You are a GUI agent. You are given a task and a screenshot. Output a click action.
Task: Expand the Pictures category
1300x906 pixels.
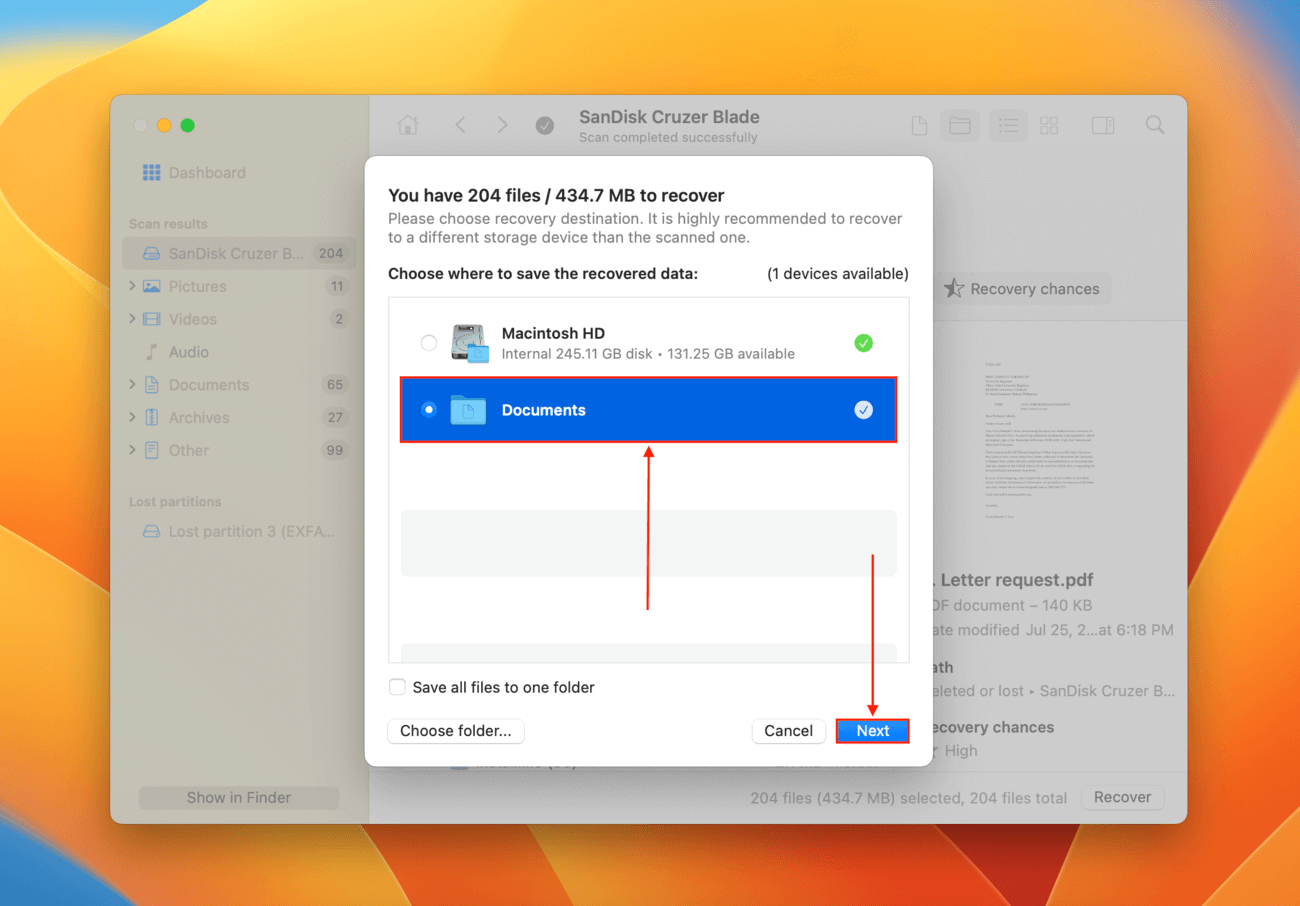coord(132,286)
